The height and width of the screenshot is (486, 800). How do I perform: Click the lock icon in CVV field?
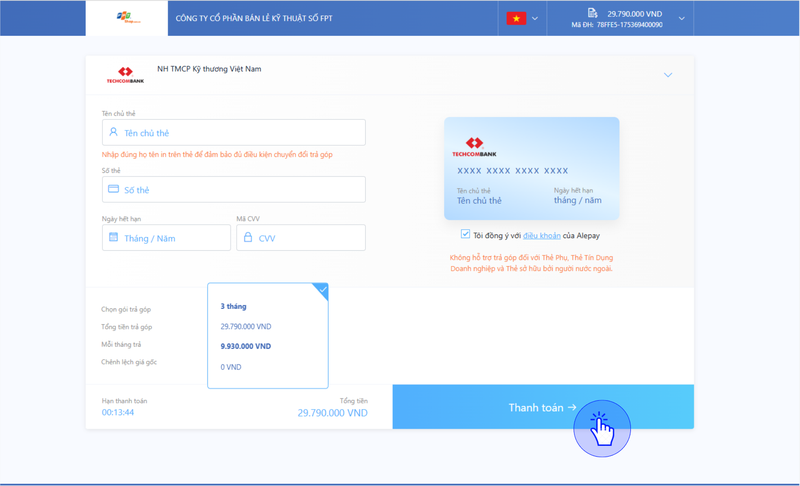point(248,237)
